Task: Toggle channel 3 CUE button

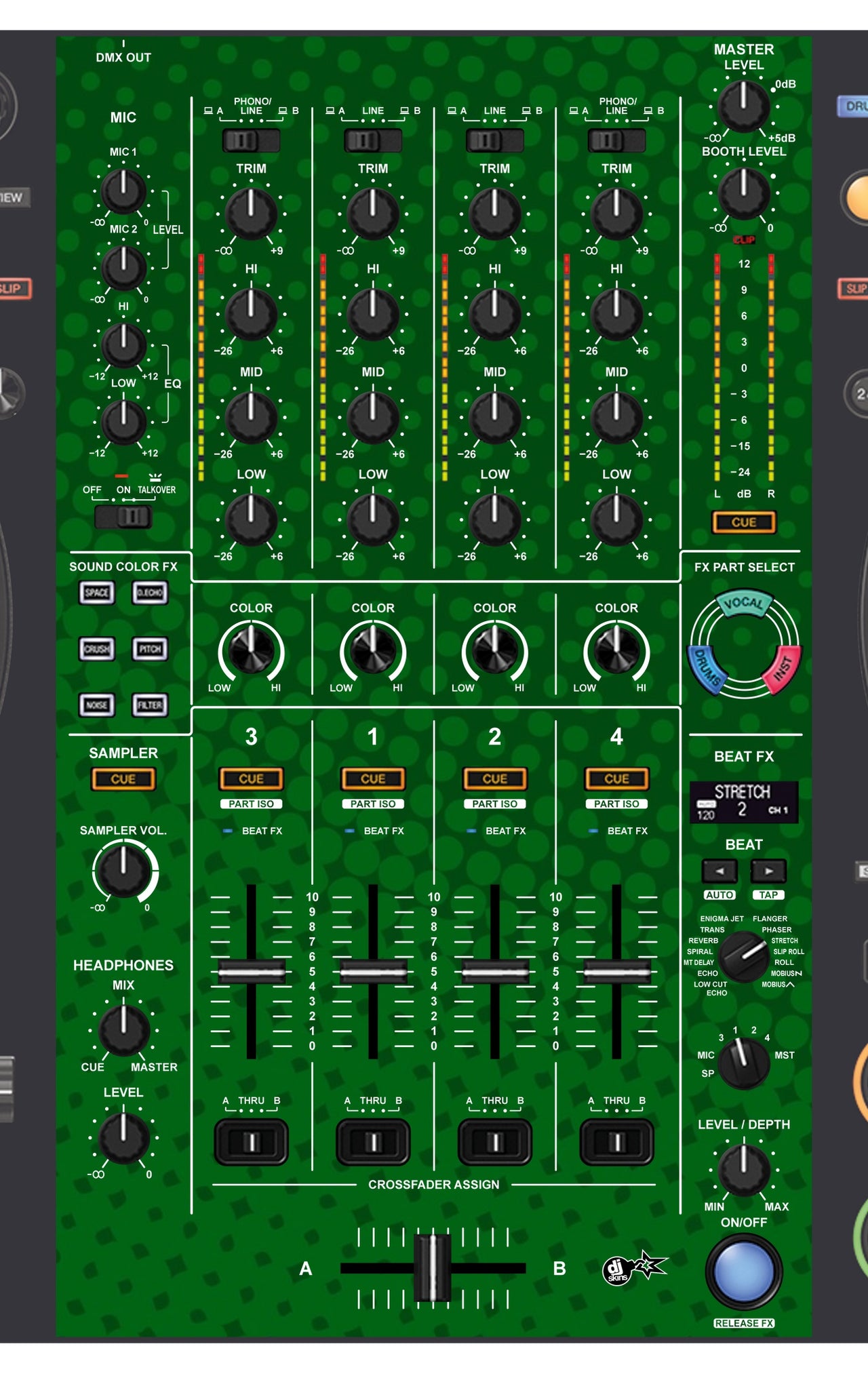Action: (251, 779)
